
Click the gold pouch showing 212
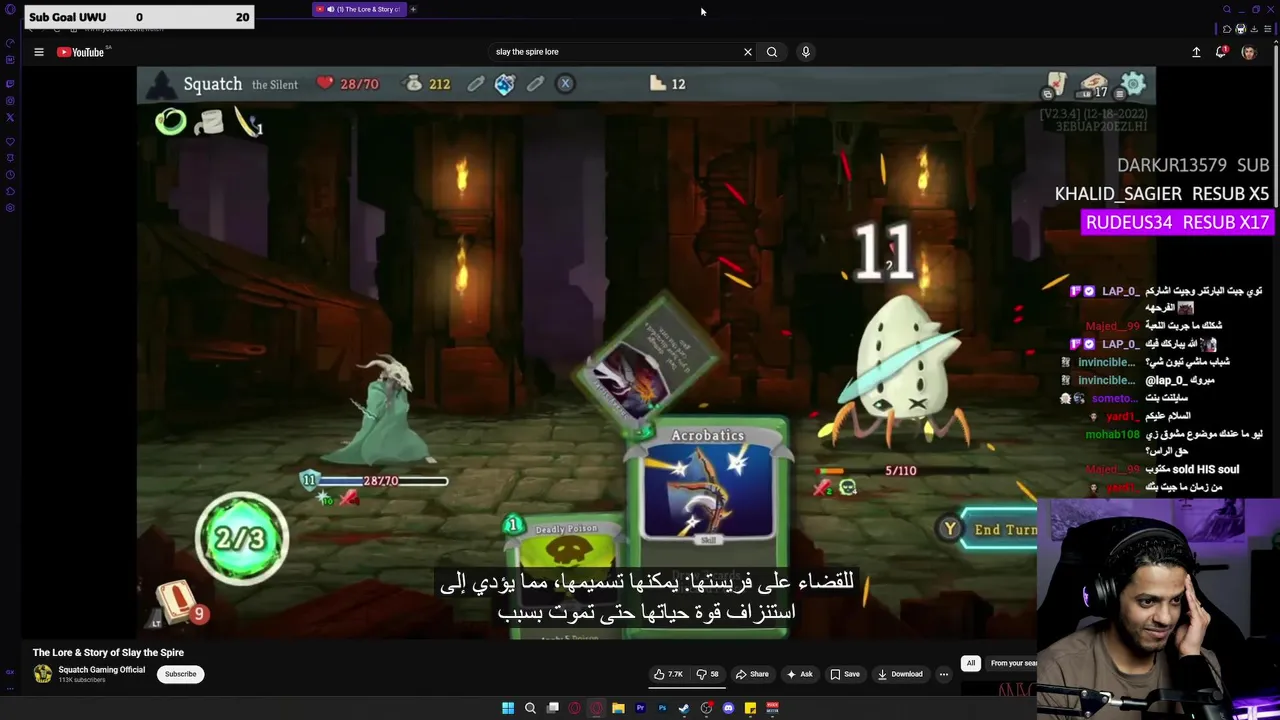(x=427, y=84)
